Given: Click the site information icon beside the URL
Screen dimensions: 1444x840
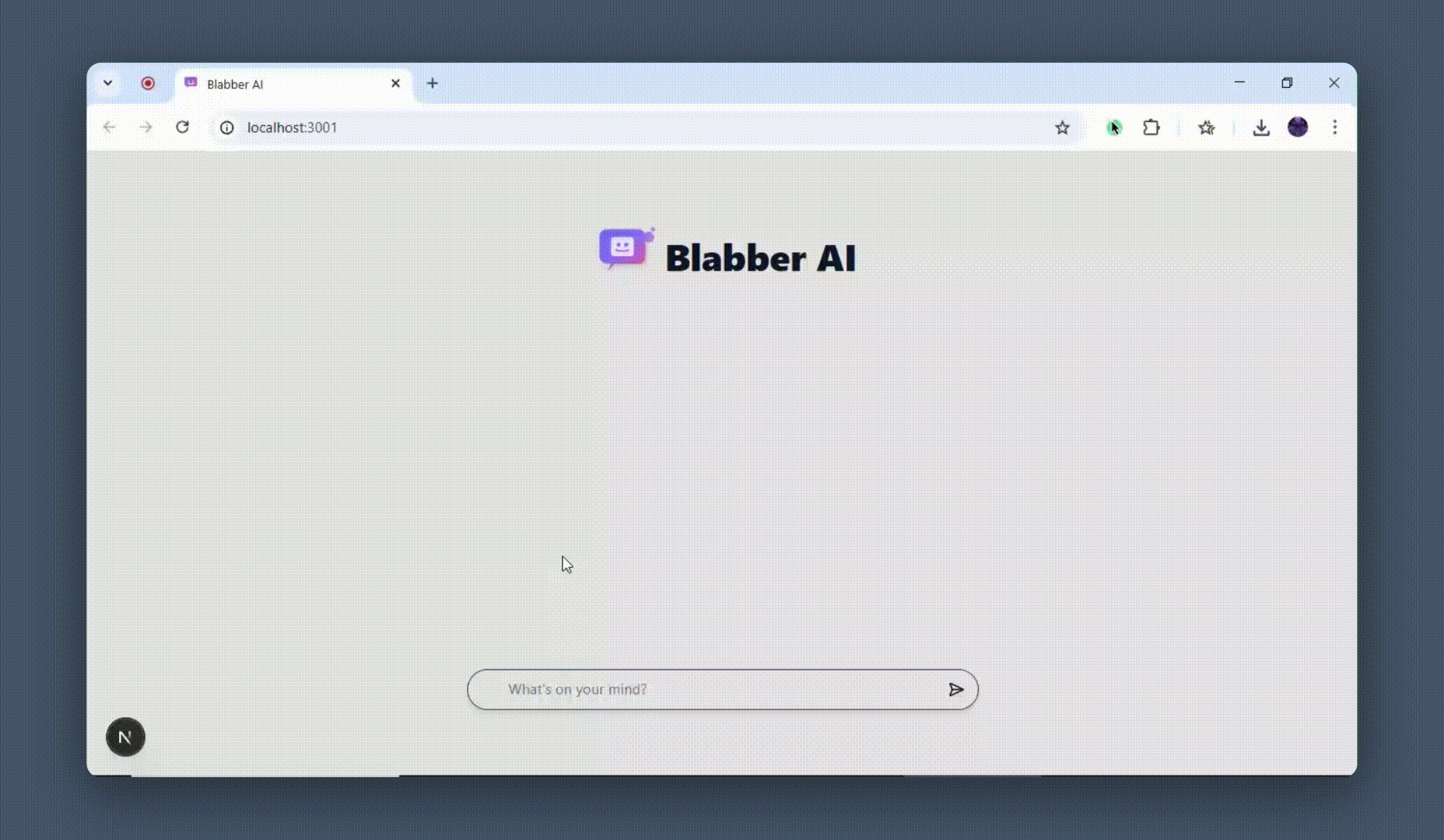Looking at the screenshot, I should coord(226,128).
